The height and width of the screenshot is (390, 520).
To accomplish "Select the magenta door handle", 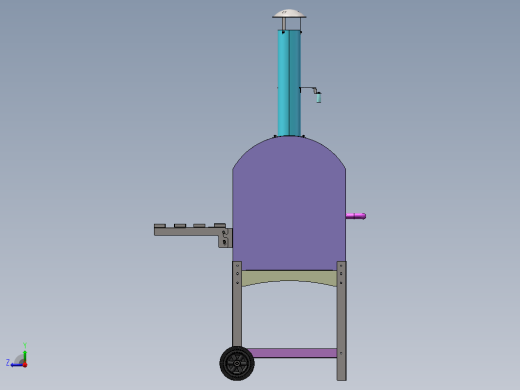I will tap(356, 216).
